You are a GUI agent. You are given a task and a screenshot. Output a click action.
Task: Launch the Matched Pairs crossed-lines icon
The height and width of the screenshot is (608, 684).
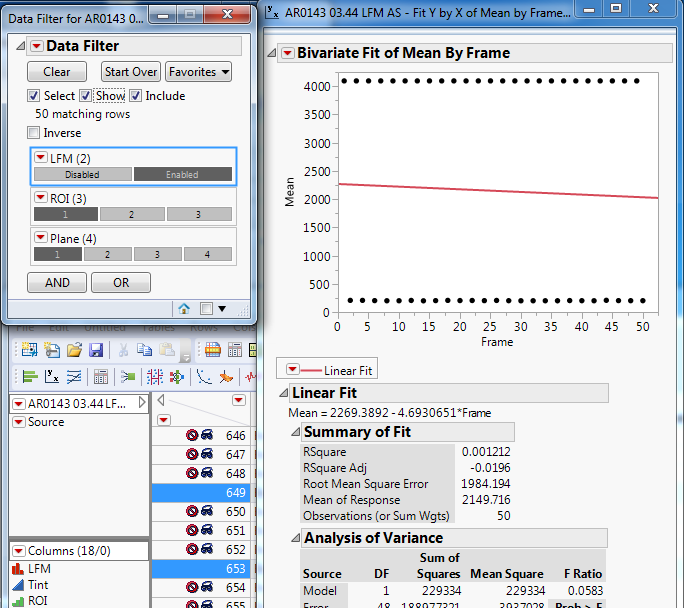click(74, 376)
